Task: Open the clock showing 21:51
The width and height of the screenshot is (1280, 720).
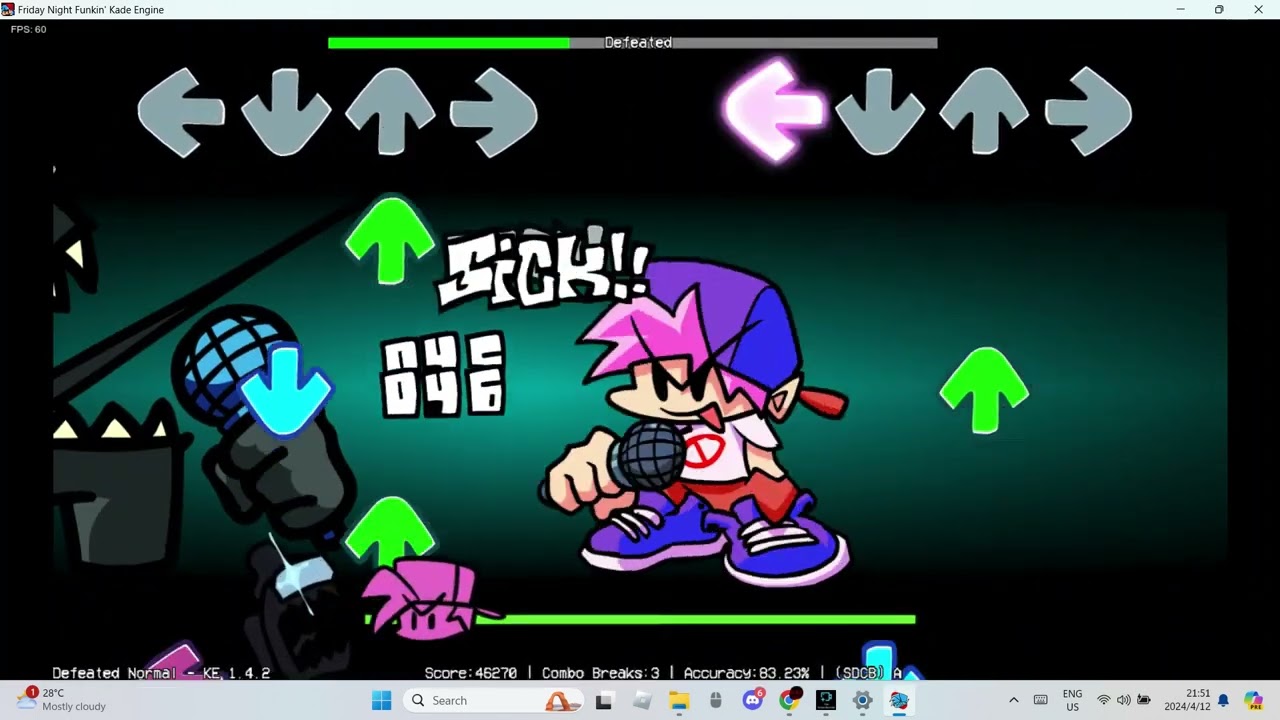Action: pos(1186,700)
